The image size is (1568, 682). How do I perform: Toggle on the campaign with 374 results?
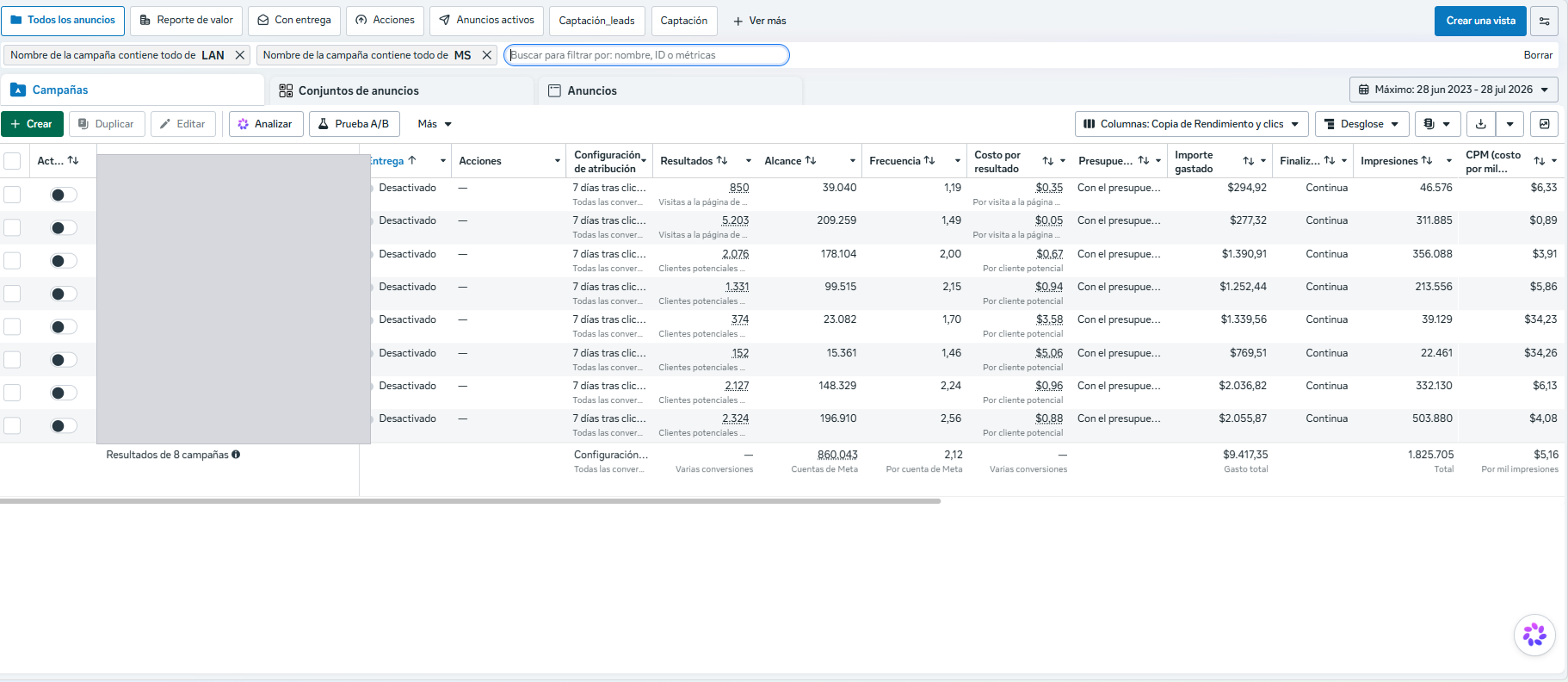pos(64,327)
